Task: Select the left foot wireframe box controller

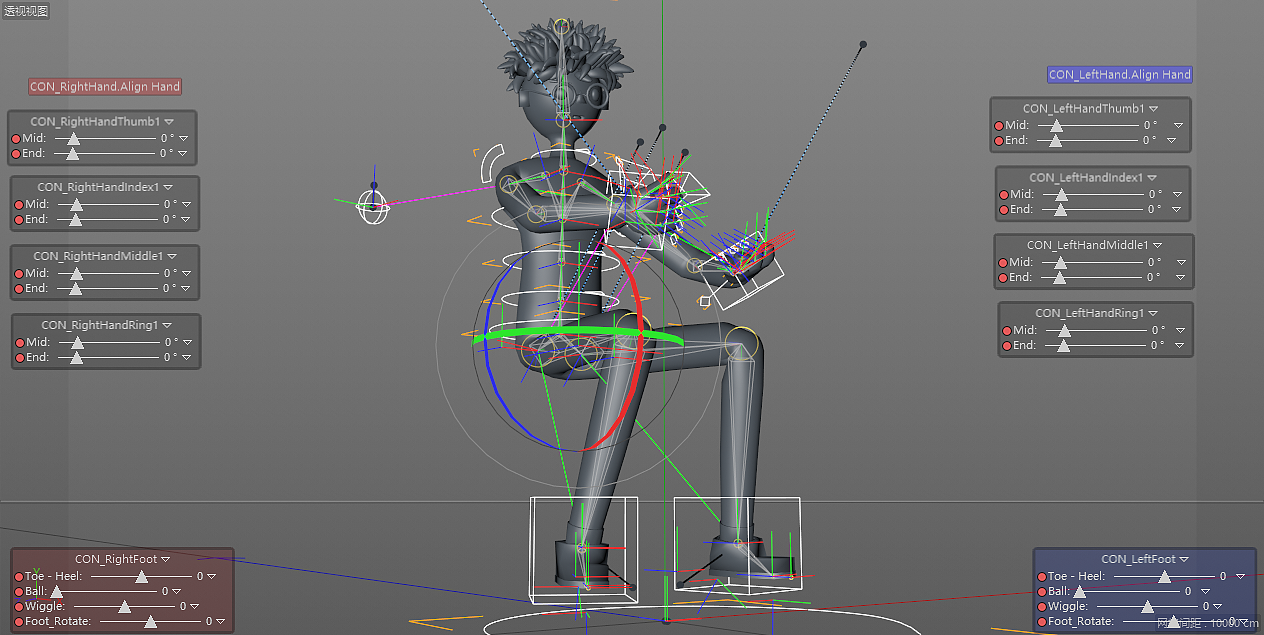Action: click(x=738, y=543)
